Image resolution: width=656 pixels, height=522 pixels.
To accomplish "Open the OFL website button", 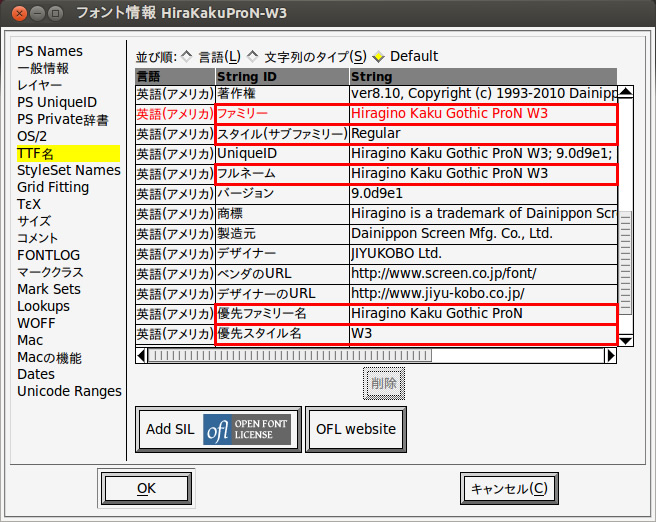I will (x=356, y=429).
